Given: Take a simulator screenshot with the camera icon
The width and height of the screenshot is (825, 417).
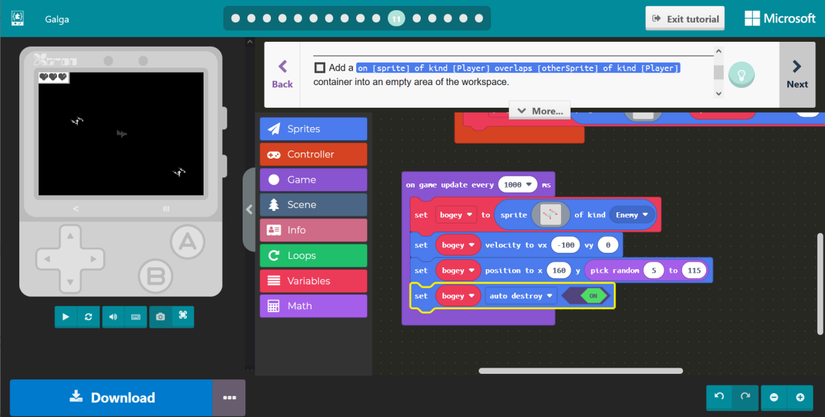Looking at the screenshot, I should 160,317.
